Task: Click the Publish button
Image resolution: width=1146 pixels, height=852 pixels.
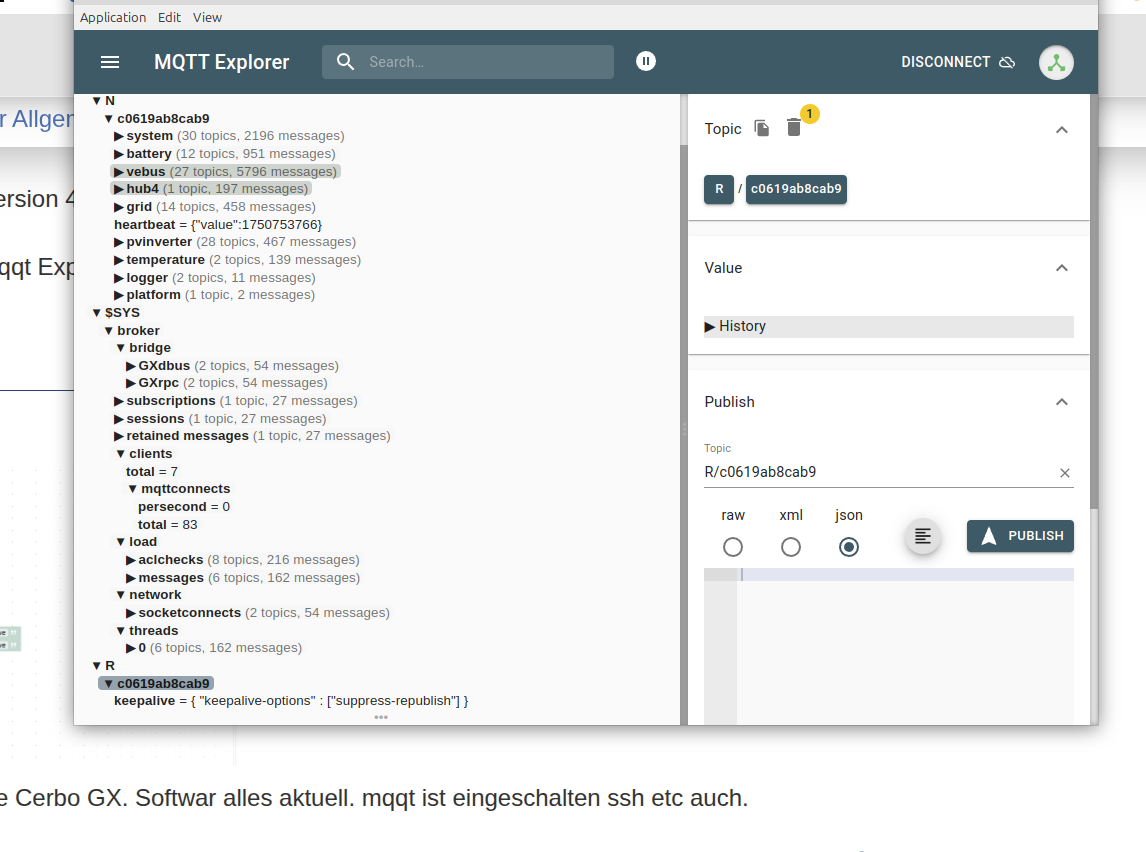Action: click(1020, 536)
